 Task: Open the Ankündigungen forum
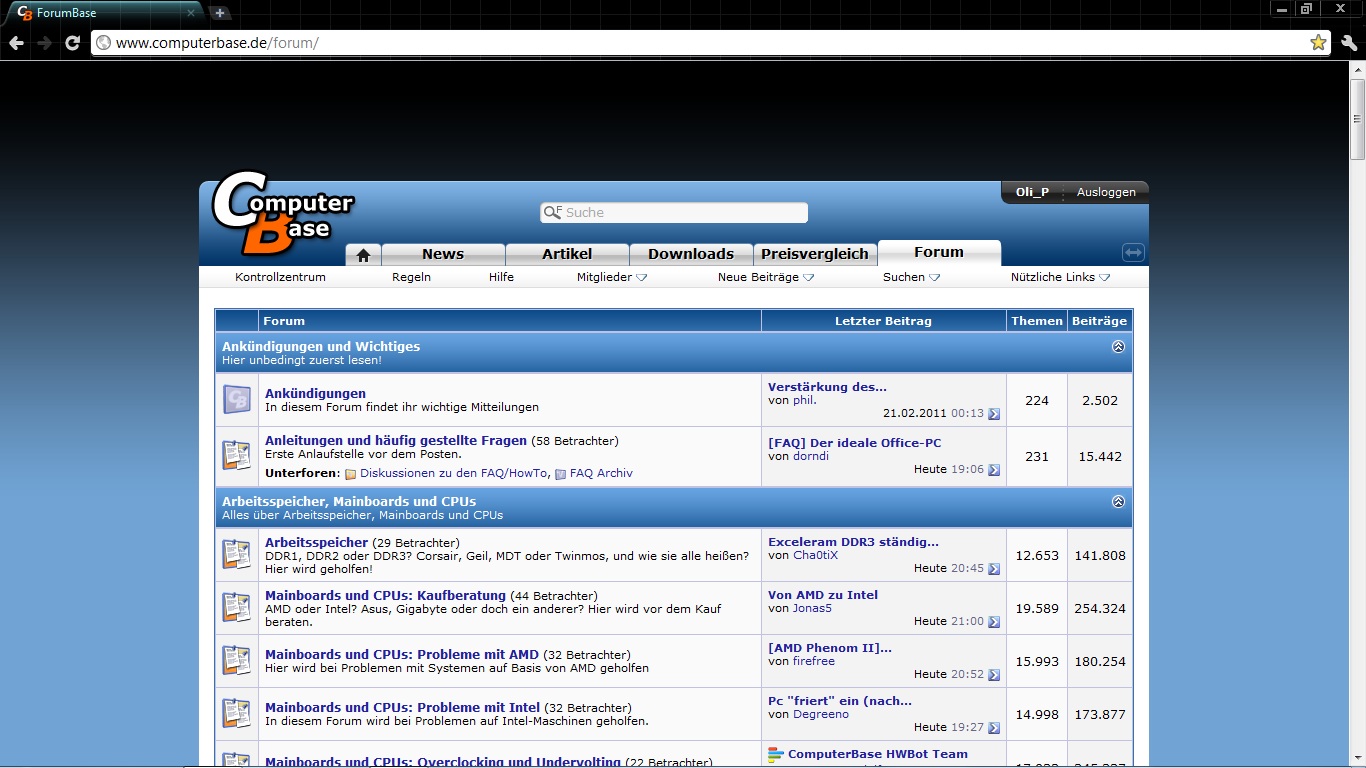[x=315, y=393]
